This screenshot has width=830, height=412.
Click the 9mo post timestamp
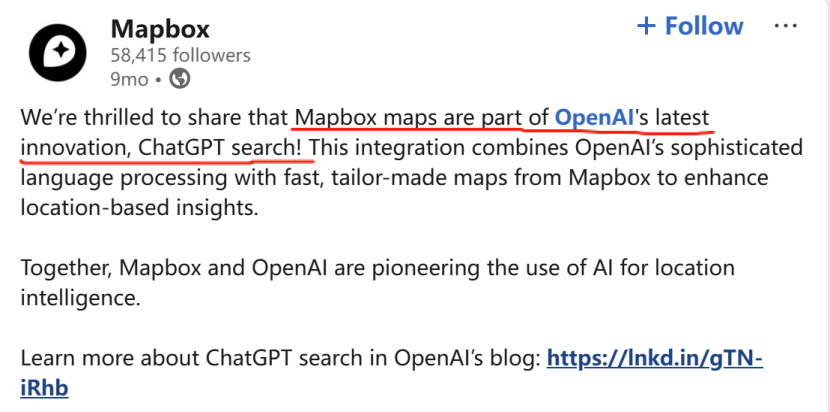pos(129,77)
